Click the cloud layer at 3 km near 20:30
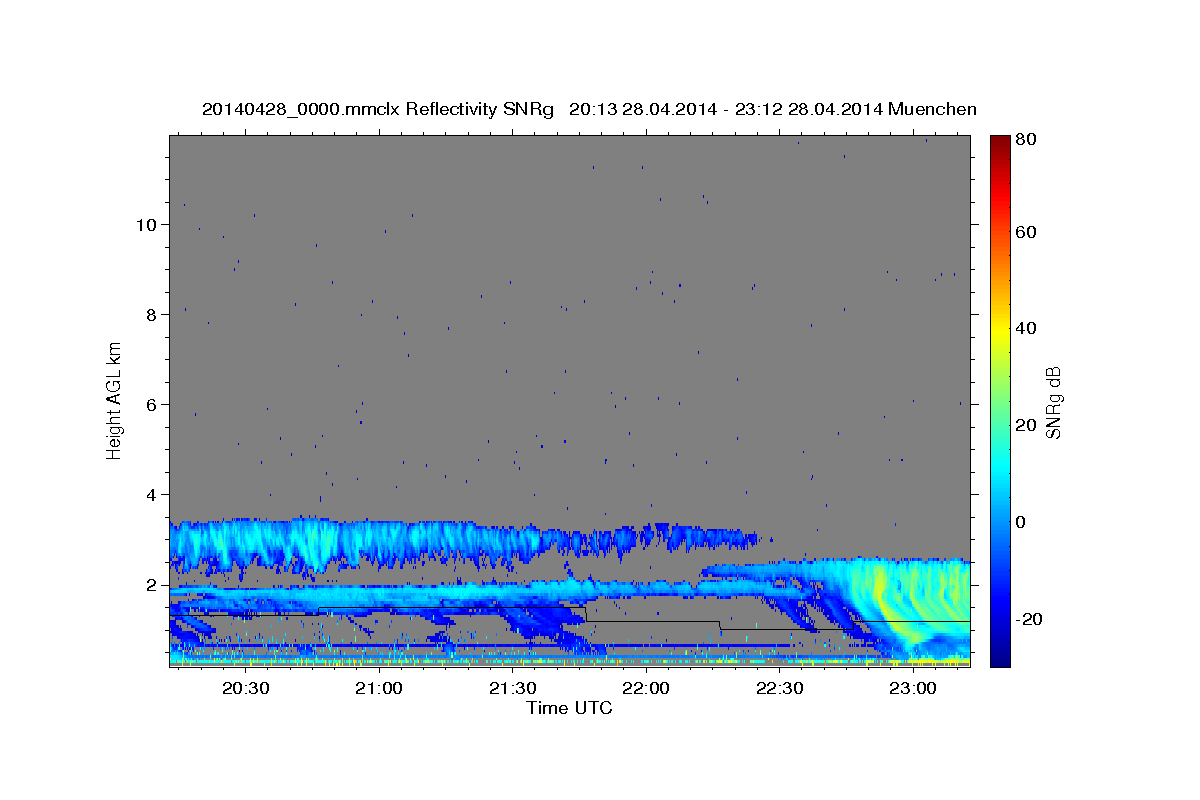1200x800 pixels. point(245,545)
